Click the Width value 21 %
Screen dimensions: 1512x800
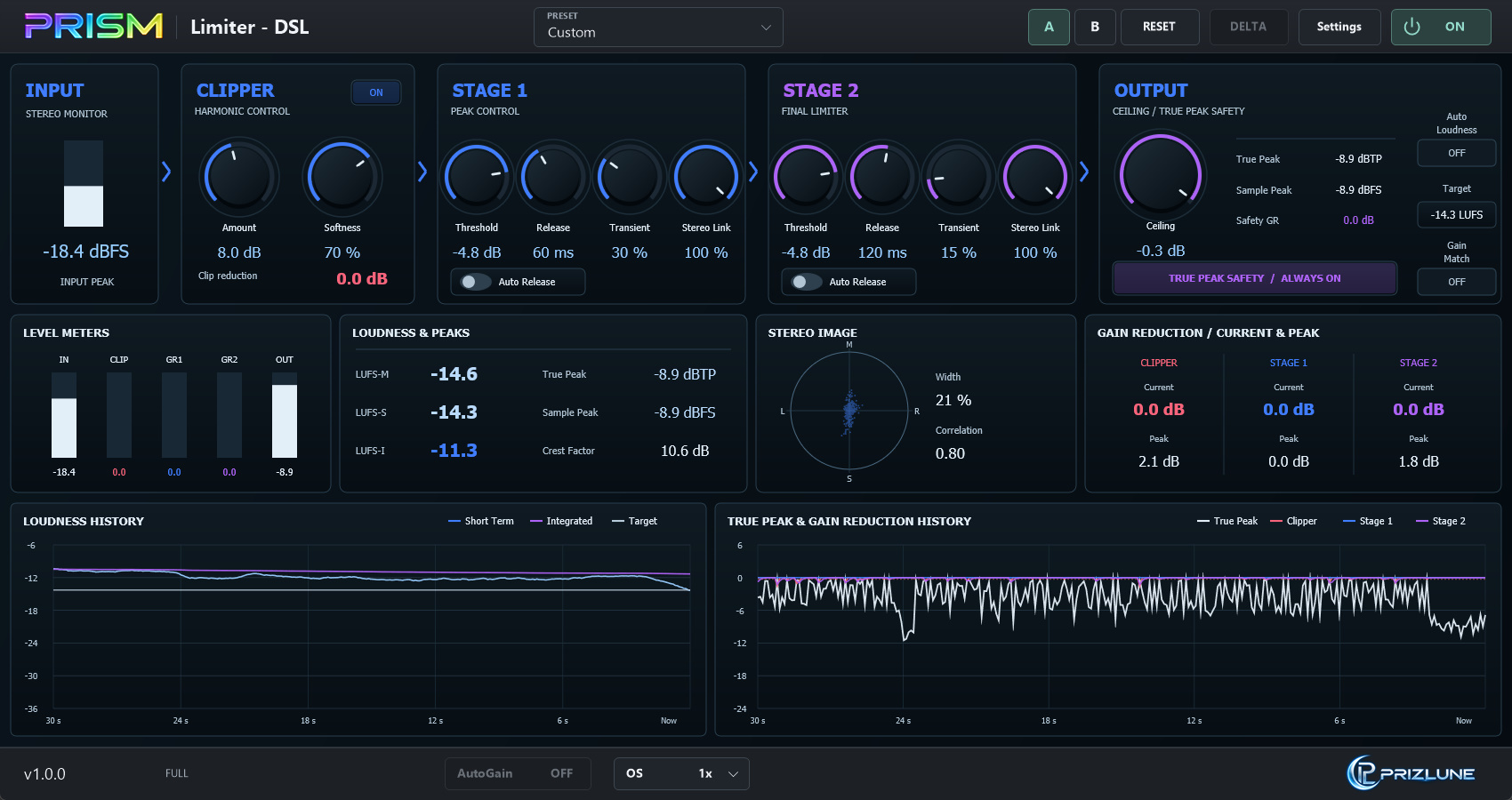coord(953,400)
